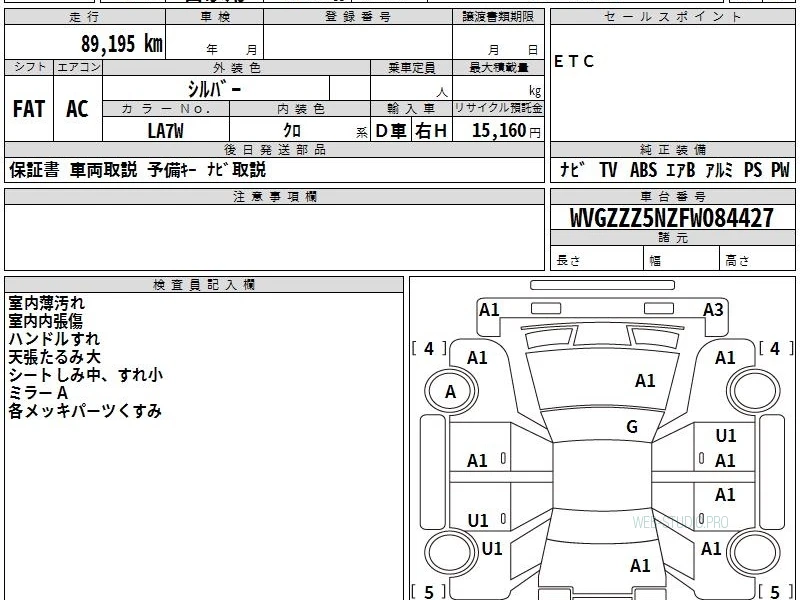Select the ミラーA inspector note
Image resolution: width=800 pixels, height=600 pixels.
tap(38, 393)
